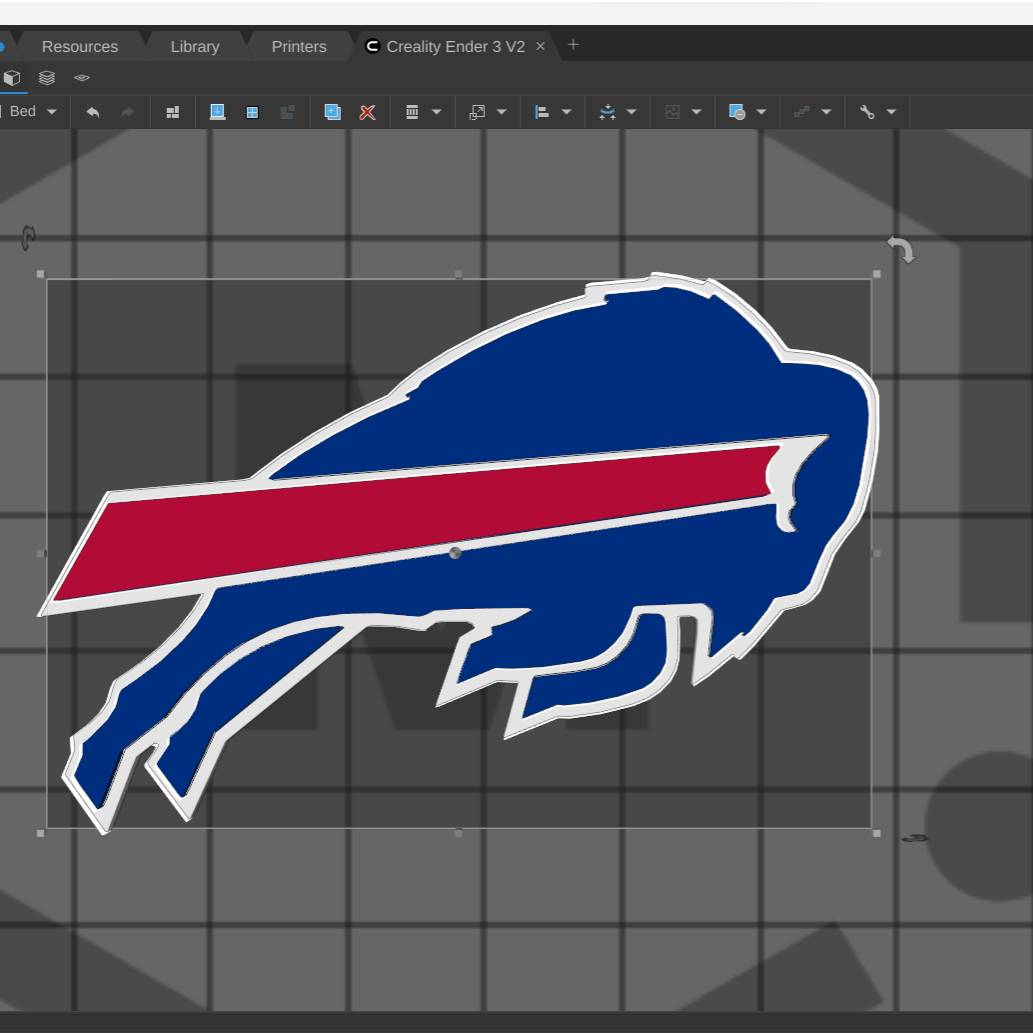Image resolution: width=1033 pixels, height=1033 pixels.
Task: Duplicate the selected object with the copy icon
Action: (x=332, y=112)
